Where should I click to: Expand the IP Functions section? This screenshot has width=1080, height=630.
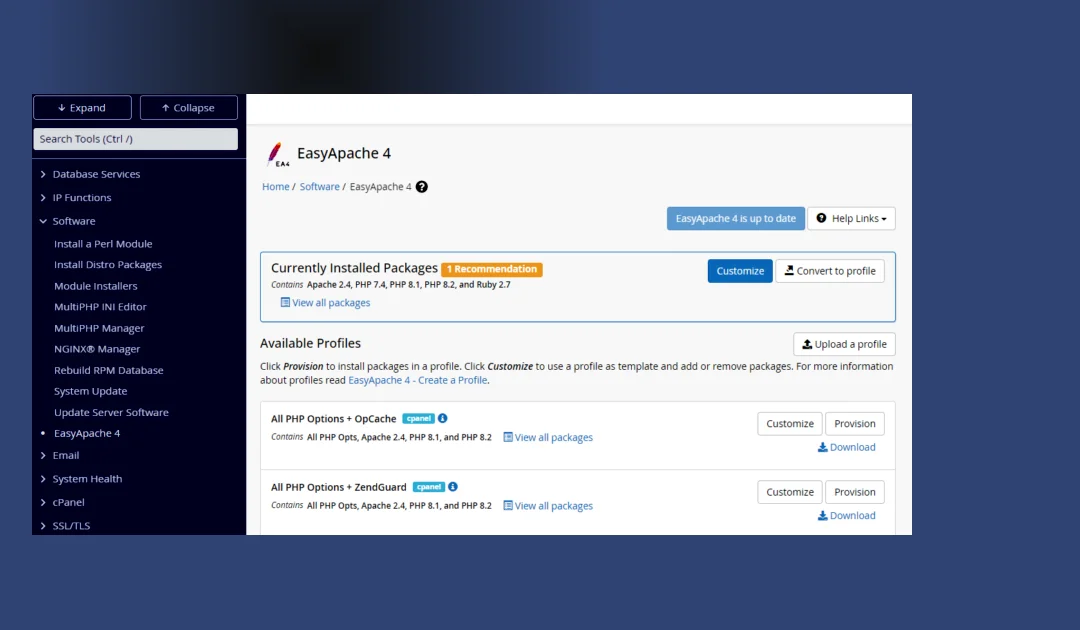pos(81,198)
